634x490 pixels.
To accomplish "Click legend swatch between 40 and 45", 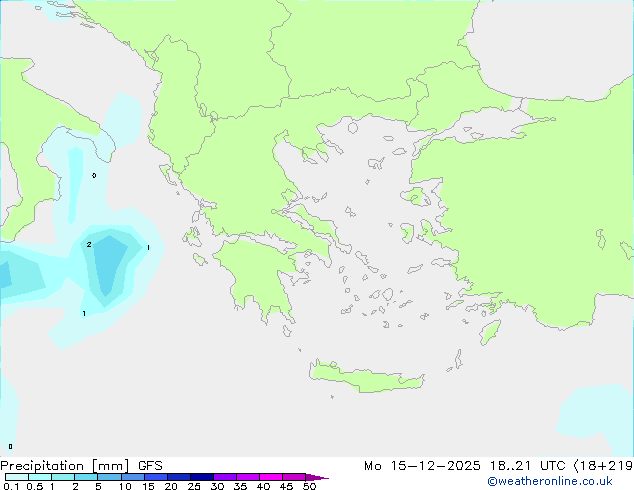I will click(271, 477).
